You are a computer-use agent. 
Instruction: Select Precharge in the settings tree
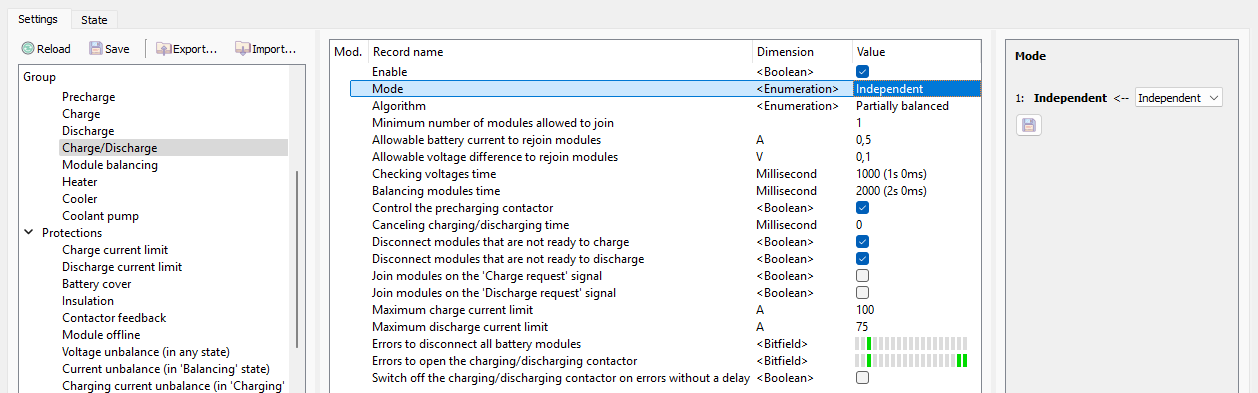88,97
